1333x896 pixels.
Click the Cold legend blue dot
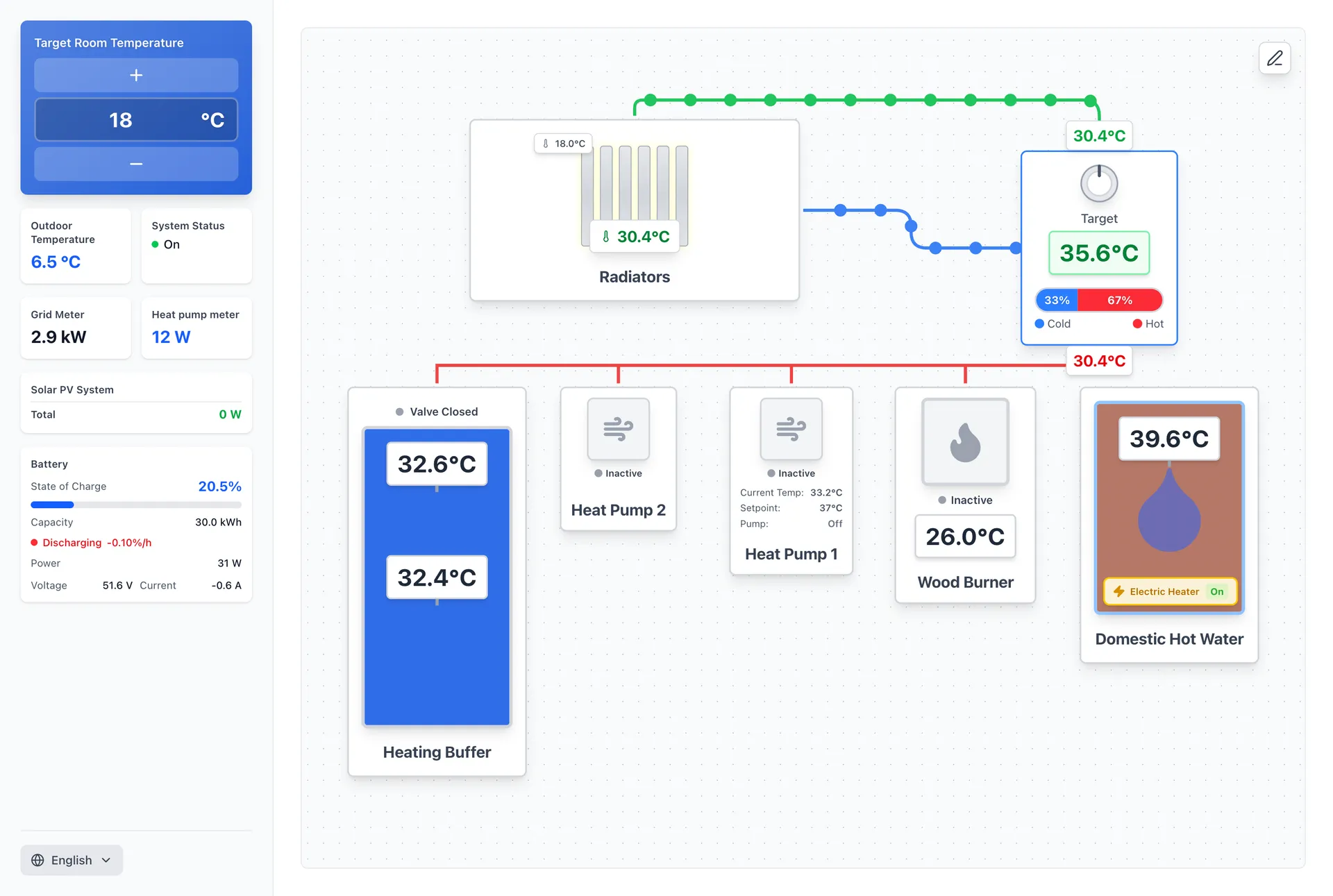(x=1039, y=323)
